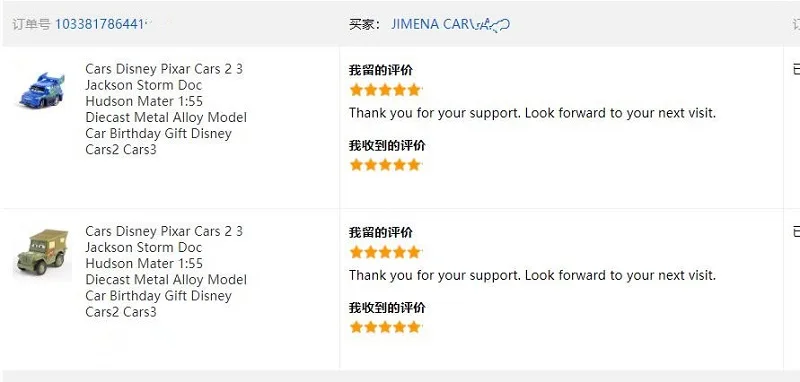Click the second 我收到的评价 heading
The height and width of the screenshot is (382, 800).
tap(387, 308)
